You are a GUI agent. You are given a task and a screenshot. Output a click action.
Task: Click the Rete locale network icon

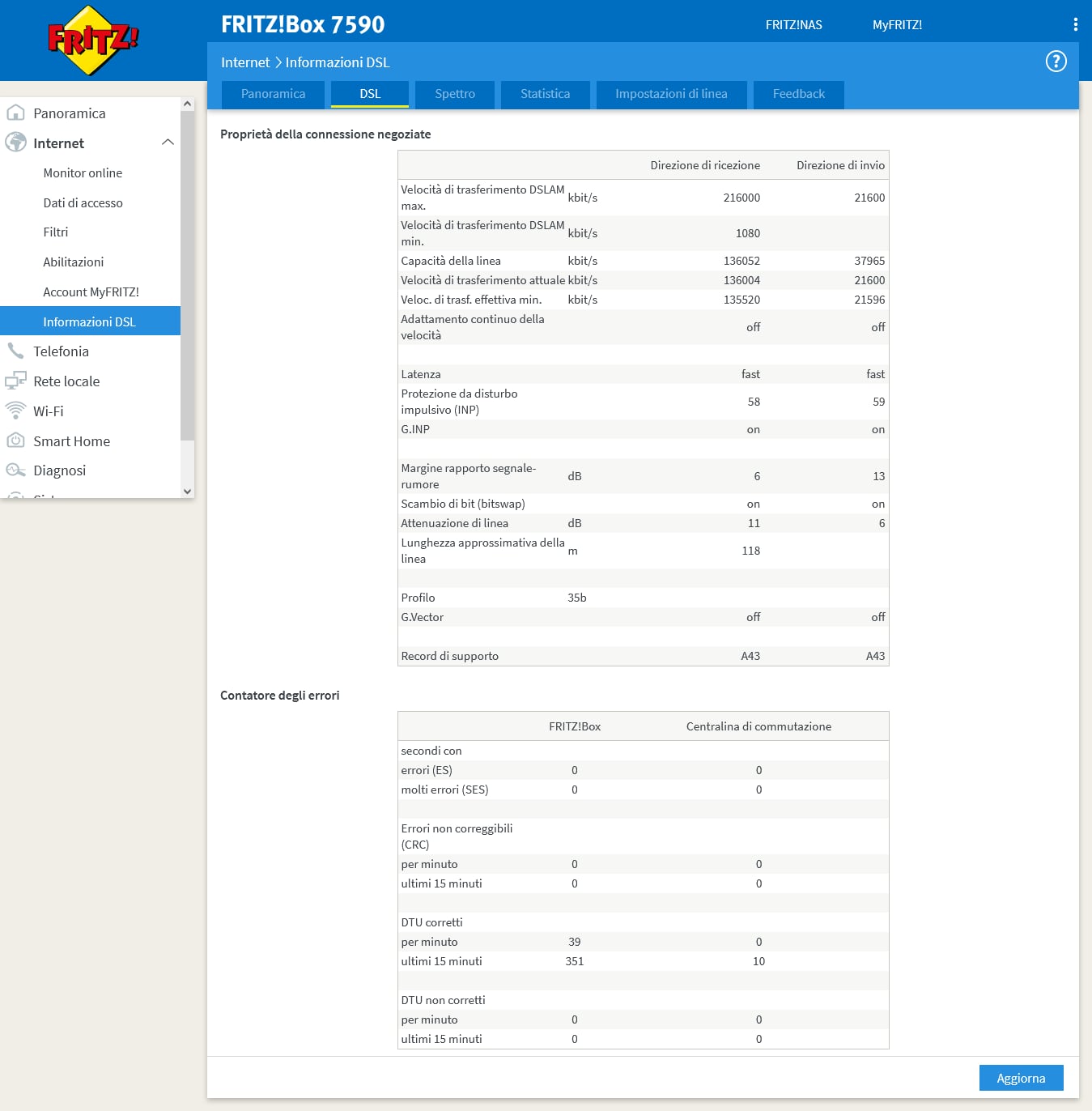point(15,381)
